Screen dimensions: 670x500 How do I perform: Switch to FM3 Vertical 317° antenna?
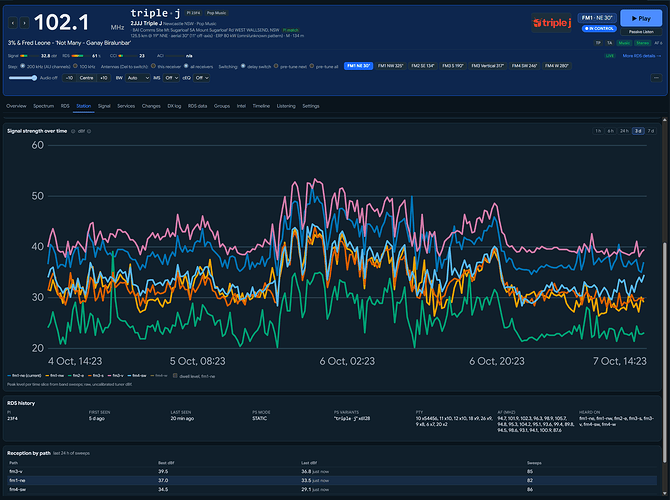488,66
